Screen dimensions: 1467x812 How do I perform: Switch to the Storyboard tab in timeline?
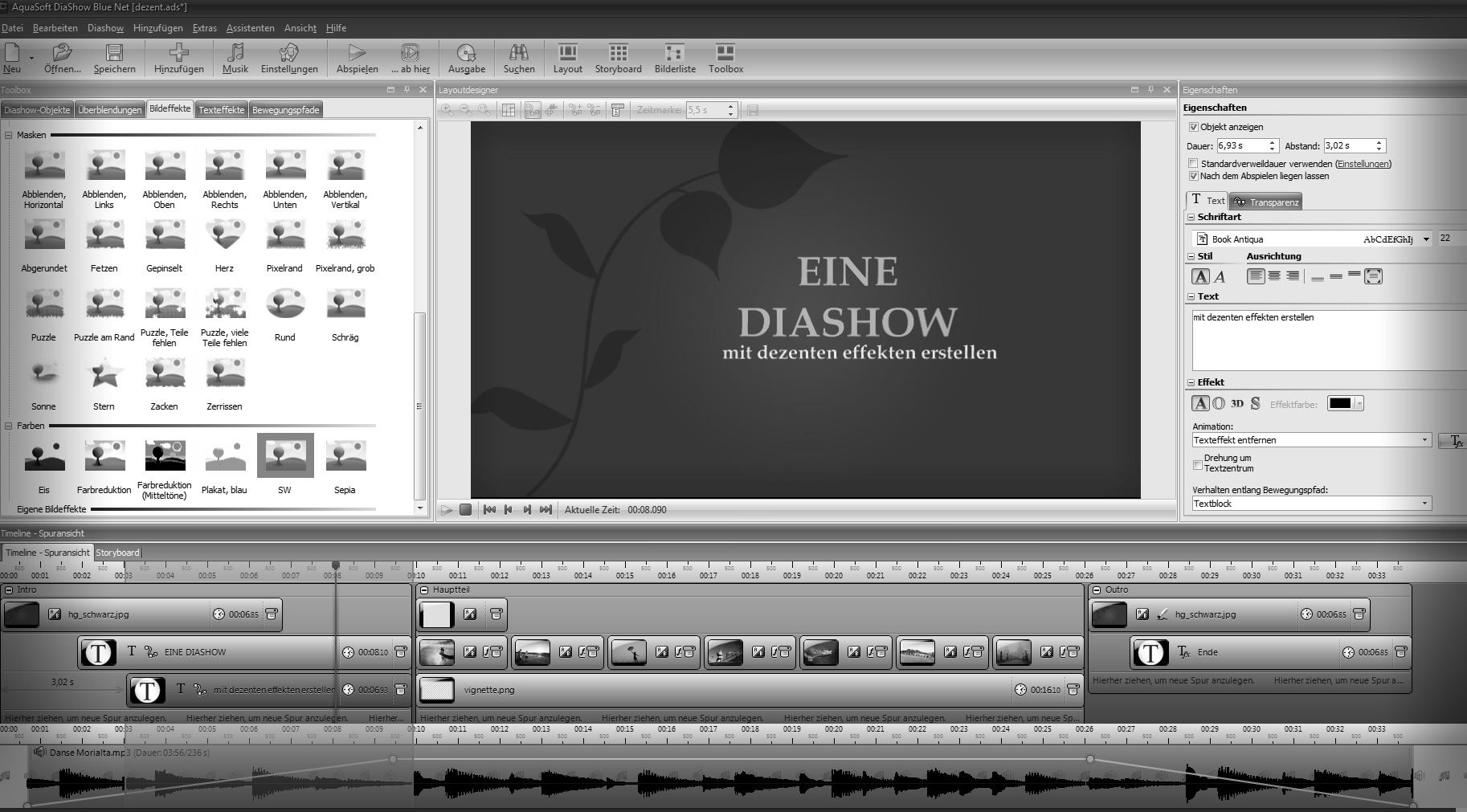[x=117, y=553]
